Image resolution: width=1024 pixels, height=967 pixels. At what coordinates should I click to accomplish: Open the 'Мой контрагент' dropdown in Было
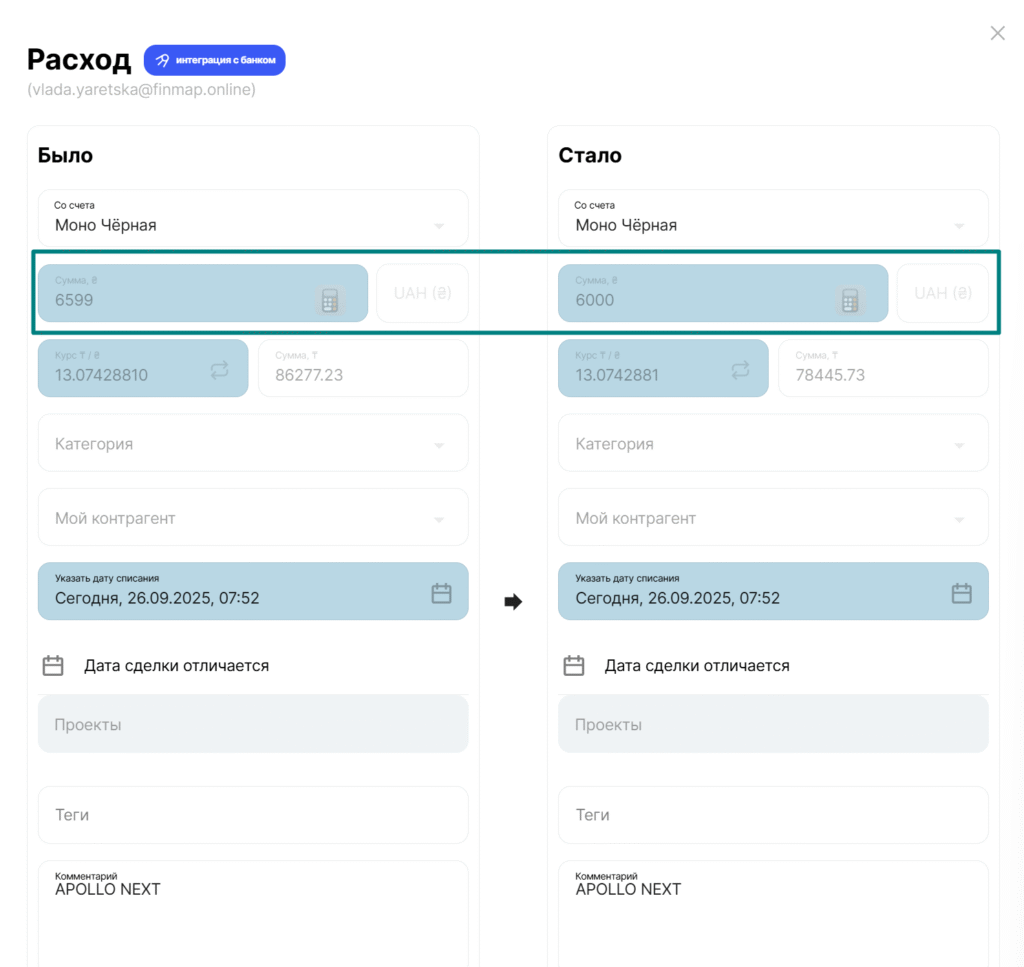tap(439, 520)
